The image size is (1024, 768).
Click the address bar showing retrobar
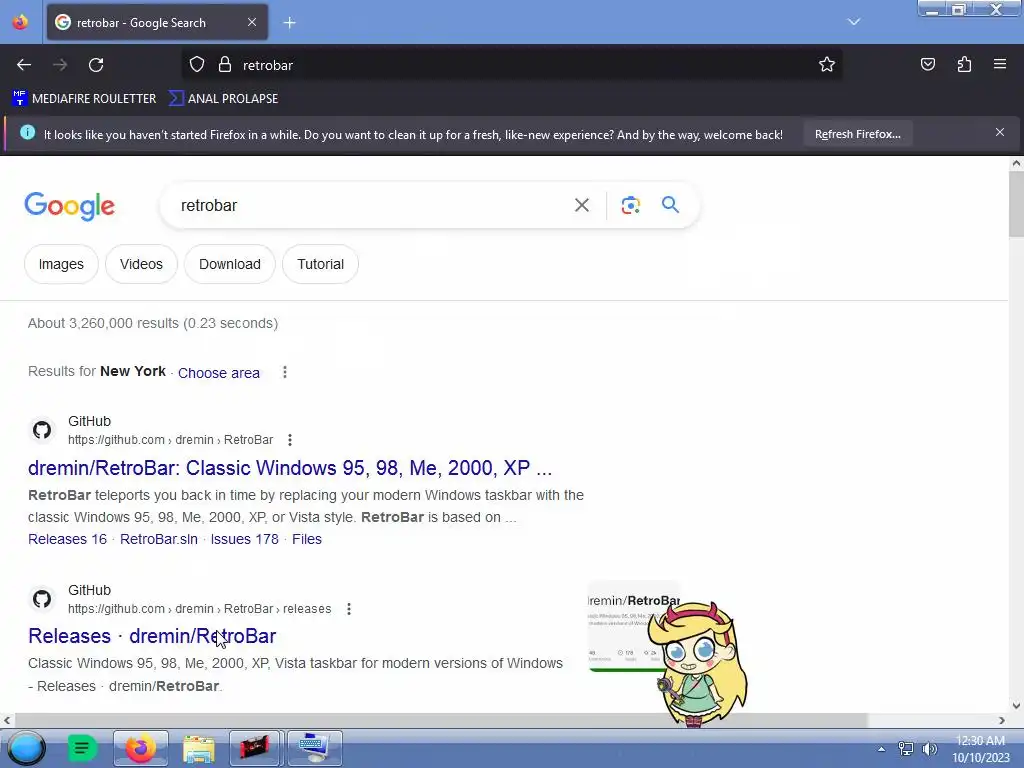click(511, 65)
